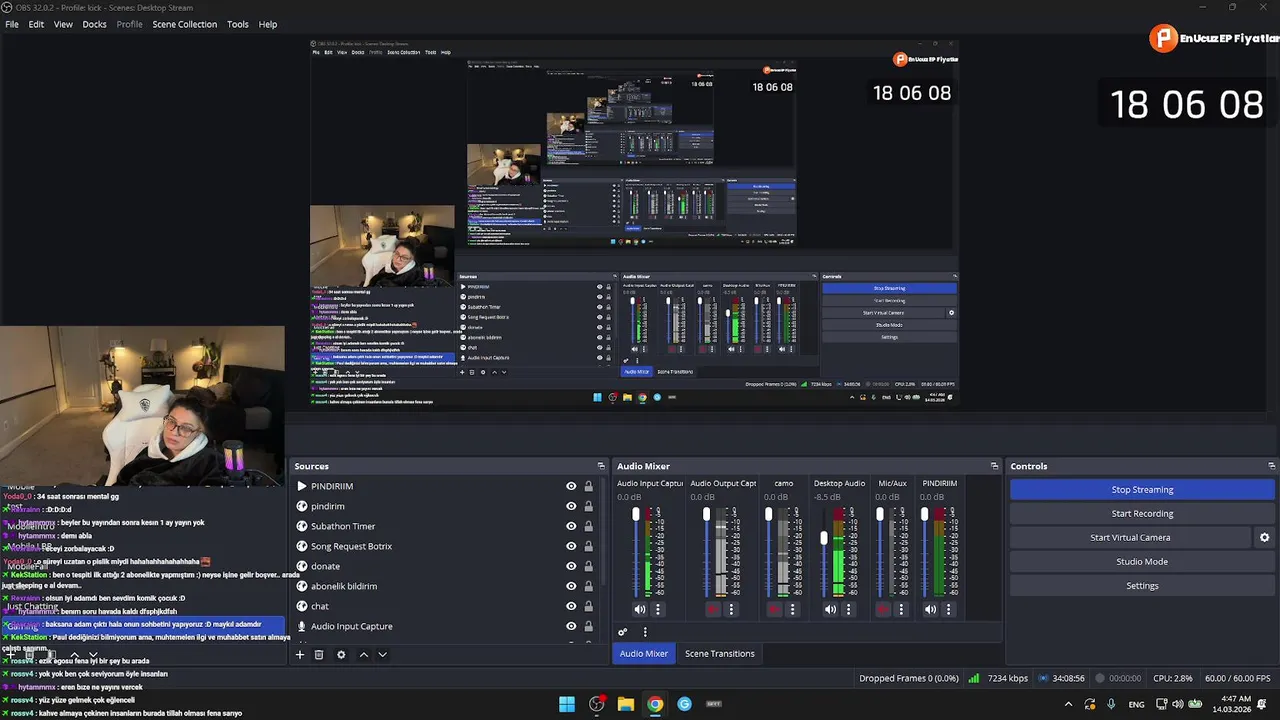Screen dimensions: 1280x720
Task: Mute the Audio Input Capture mixer channel
Action: click(x=640, y=609)
